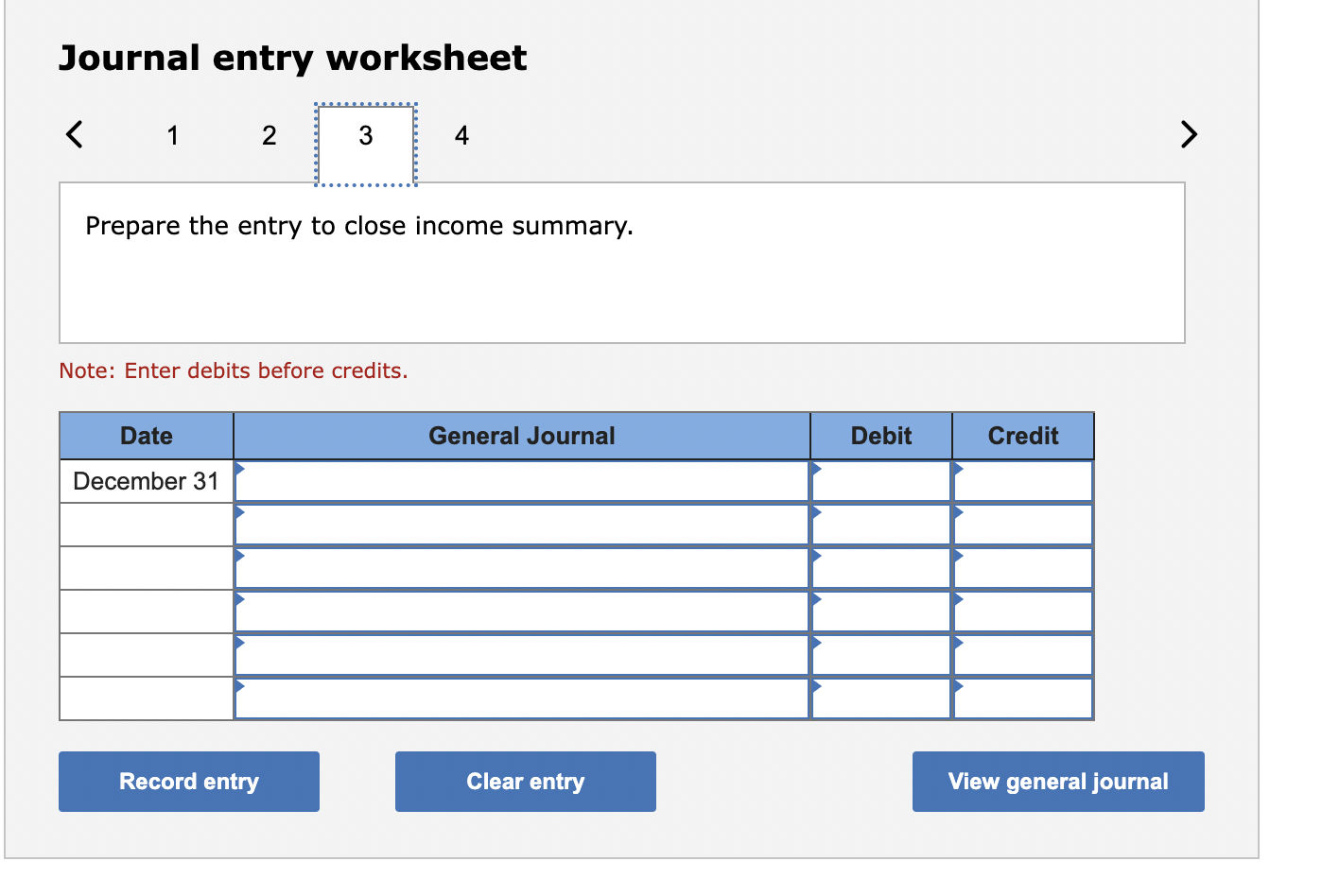This screenshot has width=1322, height=896.
Task: Open journal entry tab 2
Action: (270, 135)
